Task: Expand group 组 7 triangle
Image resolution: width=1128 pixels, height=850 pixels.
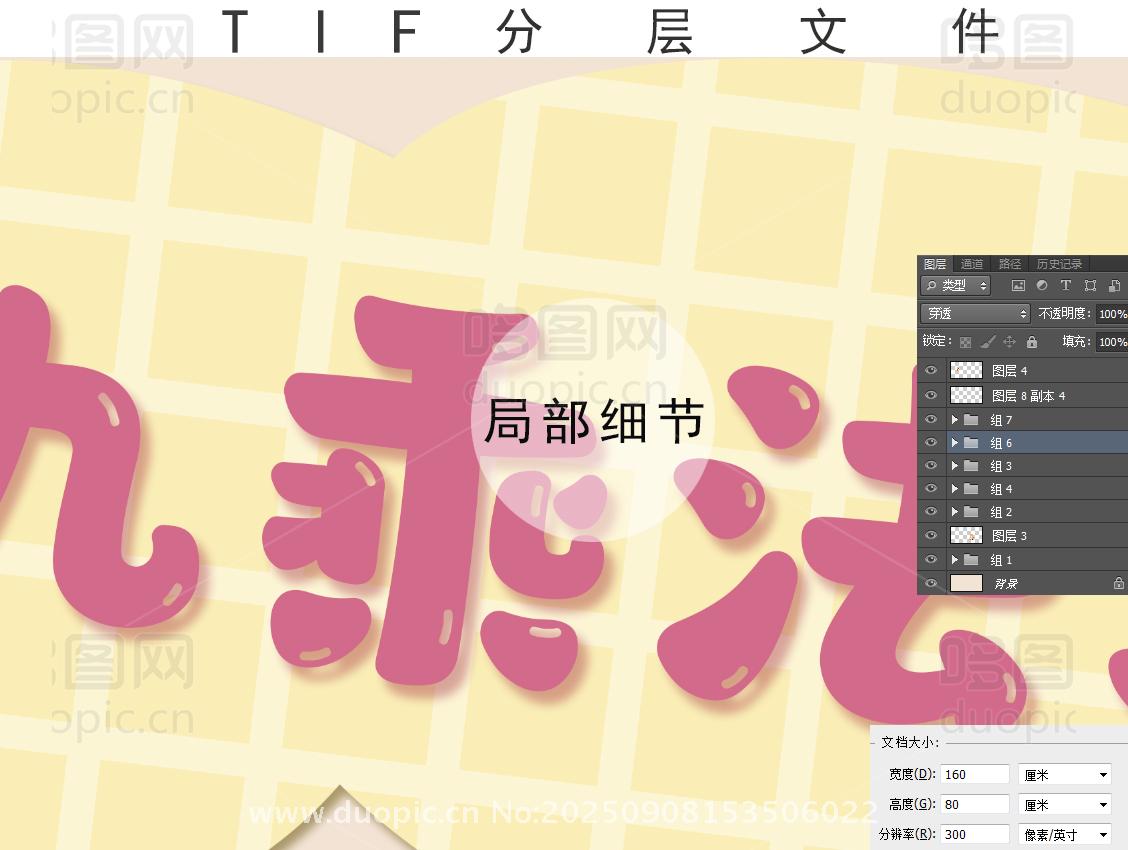Action: [955, 419]
